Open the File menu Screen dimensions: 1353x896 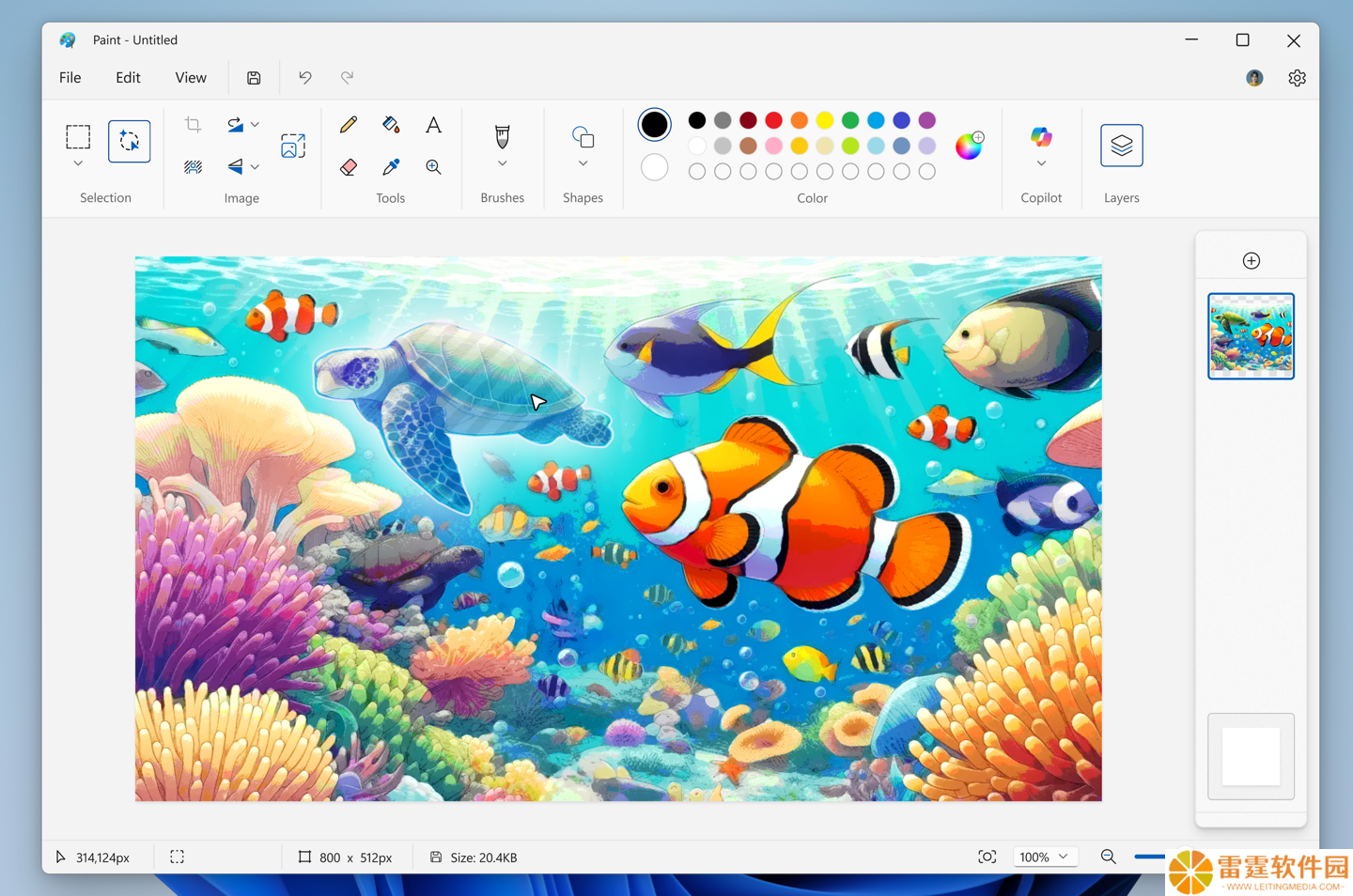pyautogui.click(x=70, y=78)
